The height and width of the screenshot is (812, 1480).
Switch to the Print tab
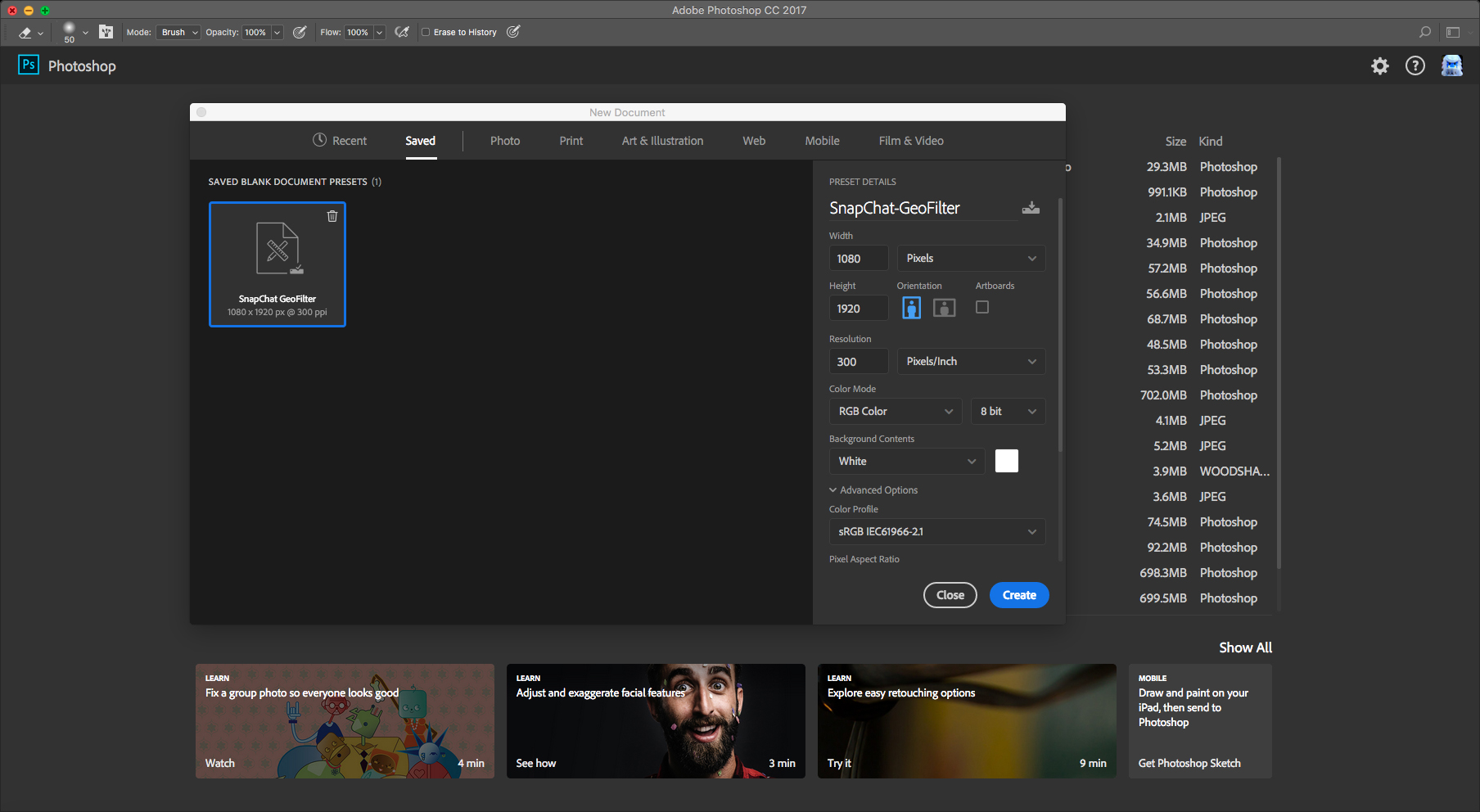pyautogui.click(x=571, y=141)
